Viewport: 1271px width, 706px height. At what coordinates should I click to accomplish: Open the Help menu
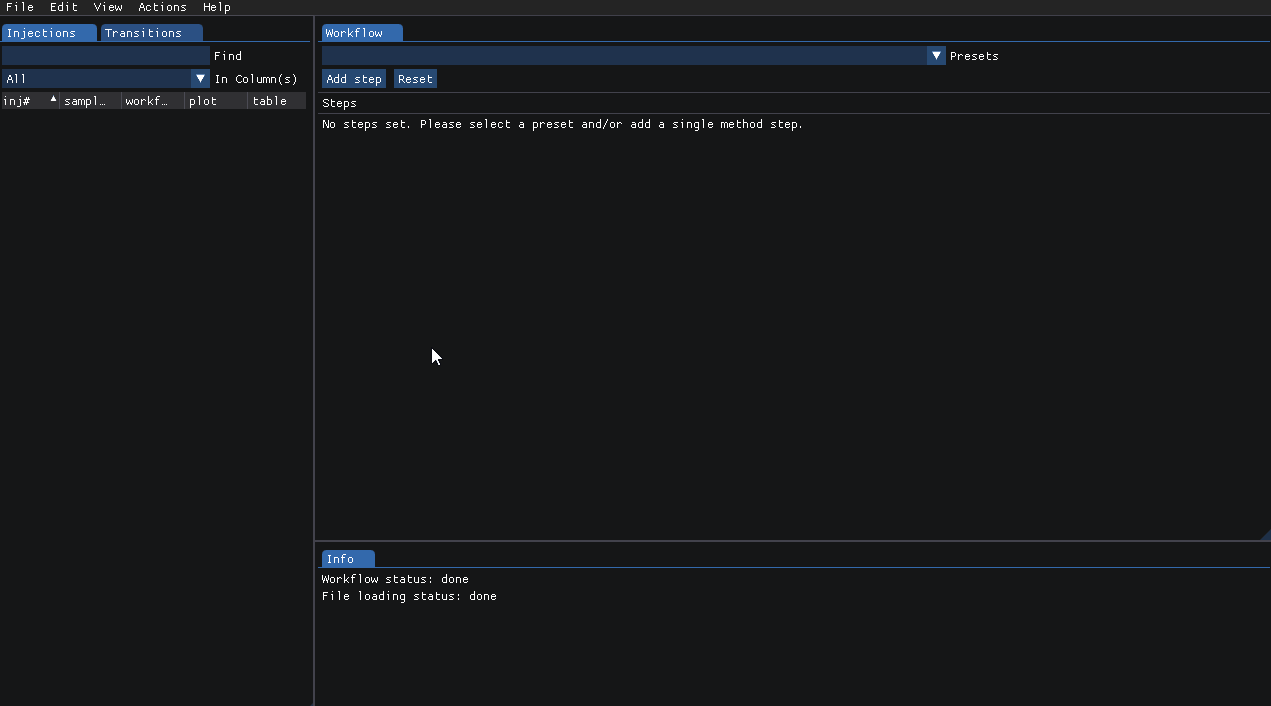(217, 7)
